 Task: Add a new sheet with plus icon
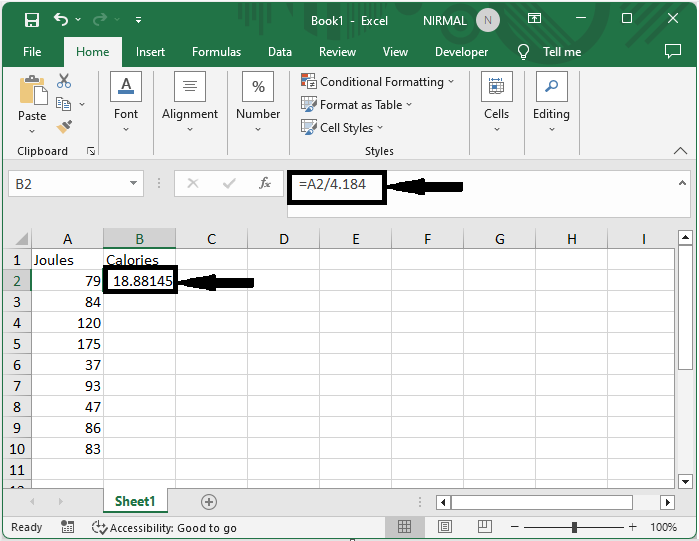tap(209, 502)
